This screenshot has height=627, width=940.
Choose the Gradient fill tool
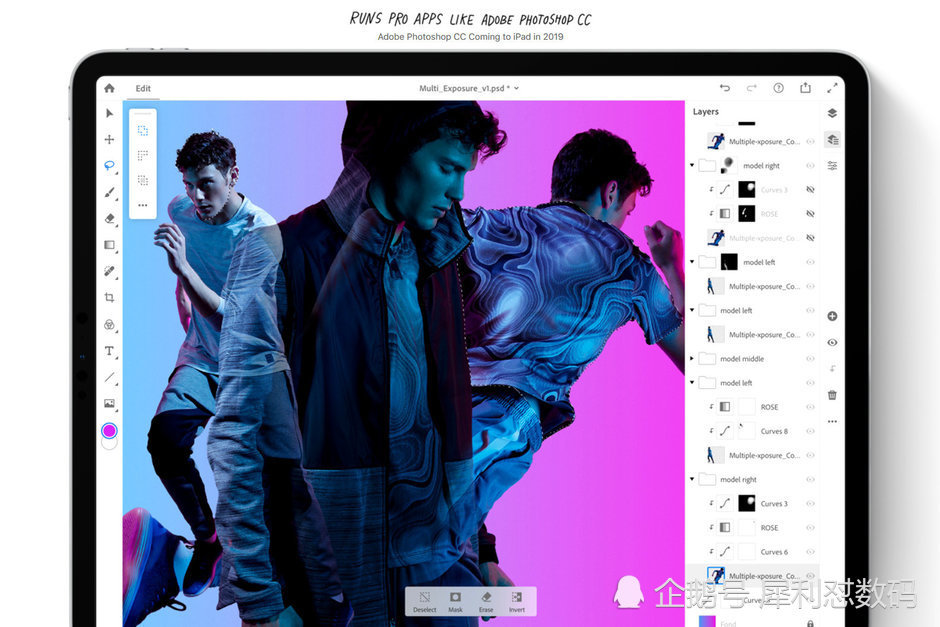[109, 245]
